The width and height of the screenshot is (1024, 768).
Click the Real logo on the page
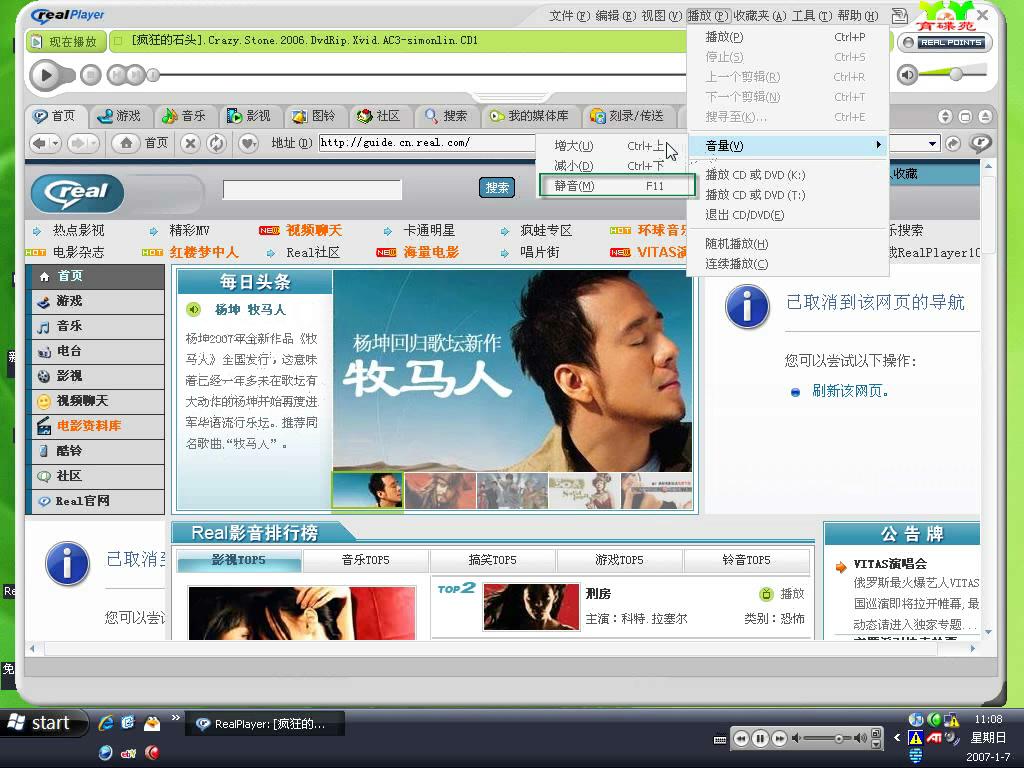[77, 193]
